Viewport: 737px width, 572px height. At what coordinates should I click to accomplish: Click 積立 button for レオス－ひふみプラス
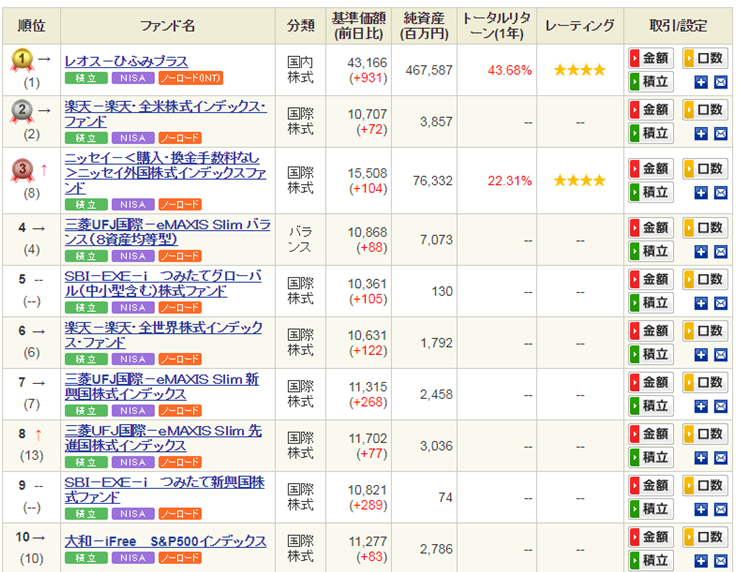click(x=651, y=82)
